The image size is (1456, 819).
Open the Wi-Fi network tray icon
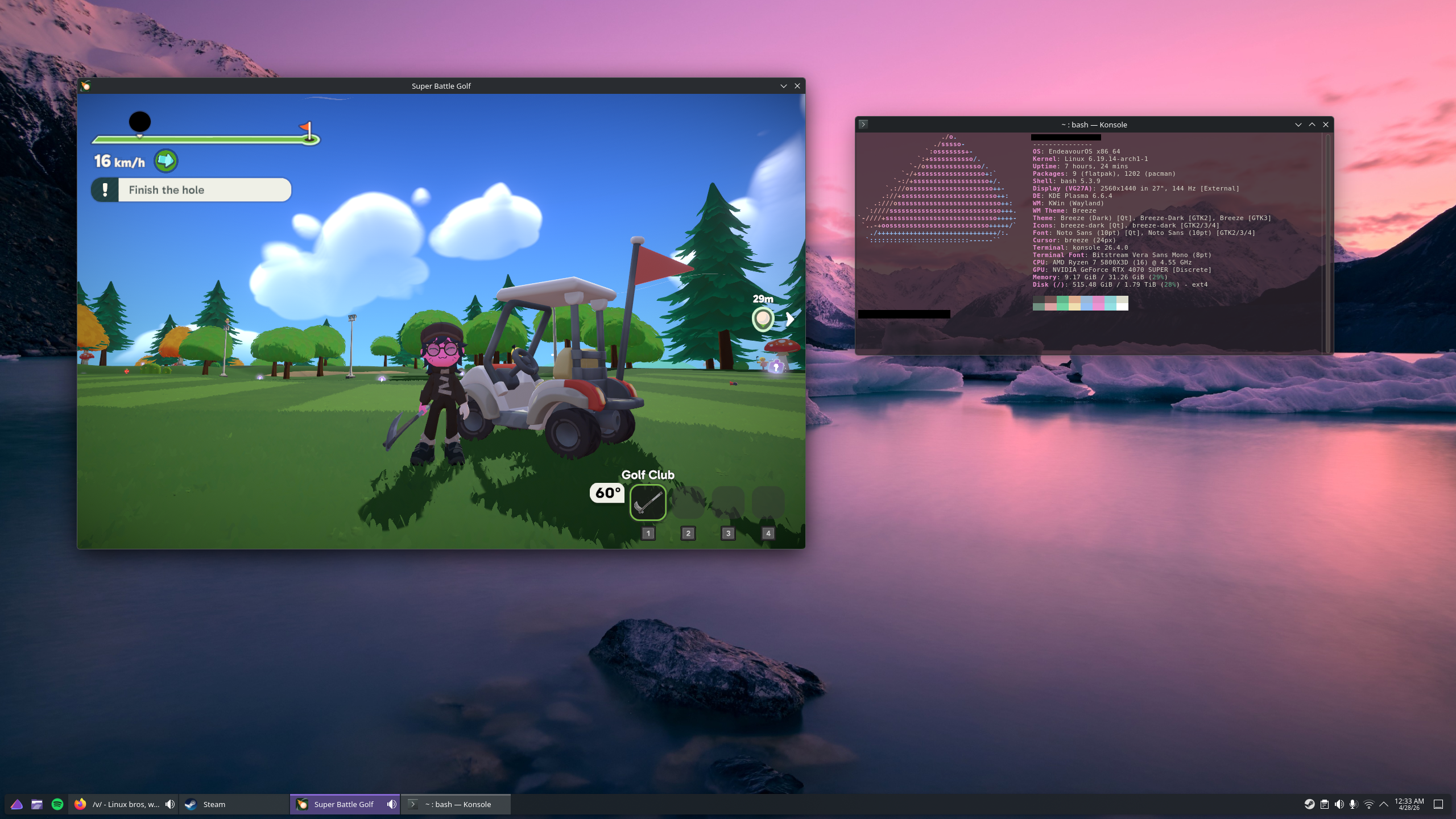pos(1369,804)
